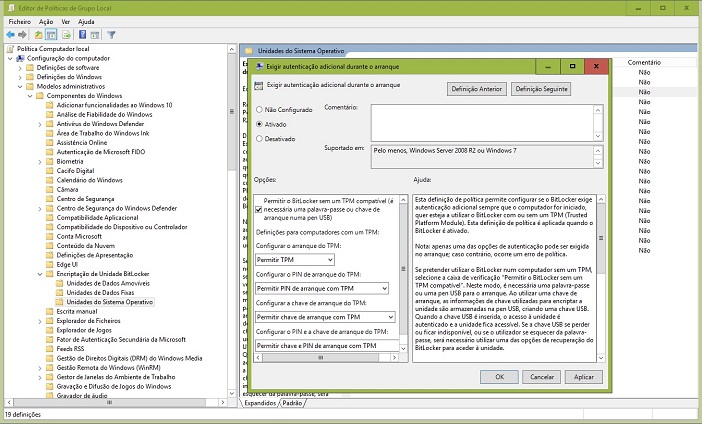Image resolution: width=702 pixels, height=424 pixels.
Task: Click the Cancelar button
Action: pyautogui.click(x=542, y=377)
